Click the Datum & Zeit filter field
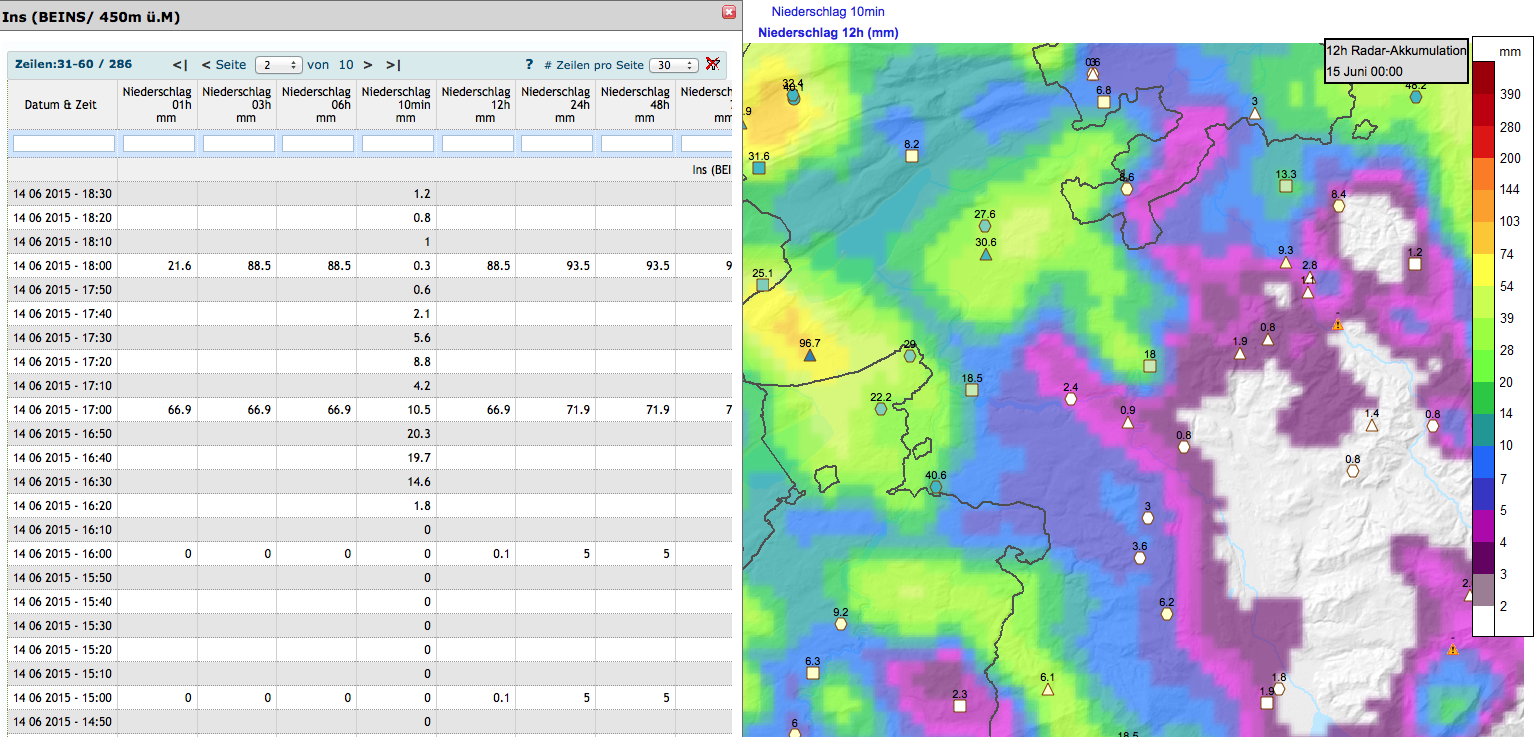The image size is (1536, 737). [x=63, y=144]
